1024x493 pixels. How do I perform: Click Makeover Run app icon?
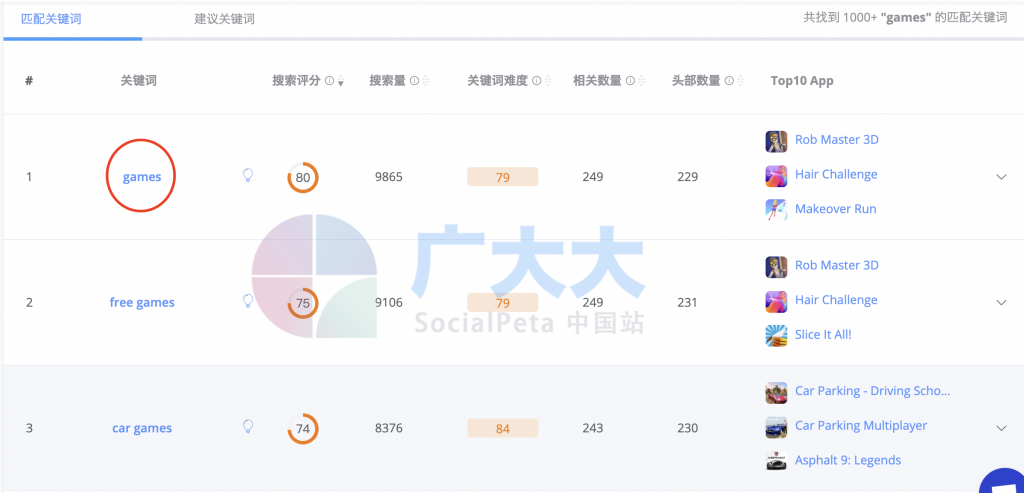(776, 209)
